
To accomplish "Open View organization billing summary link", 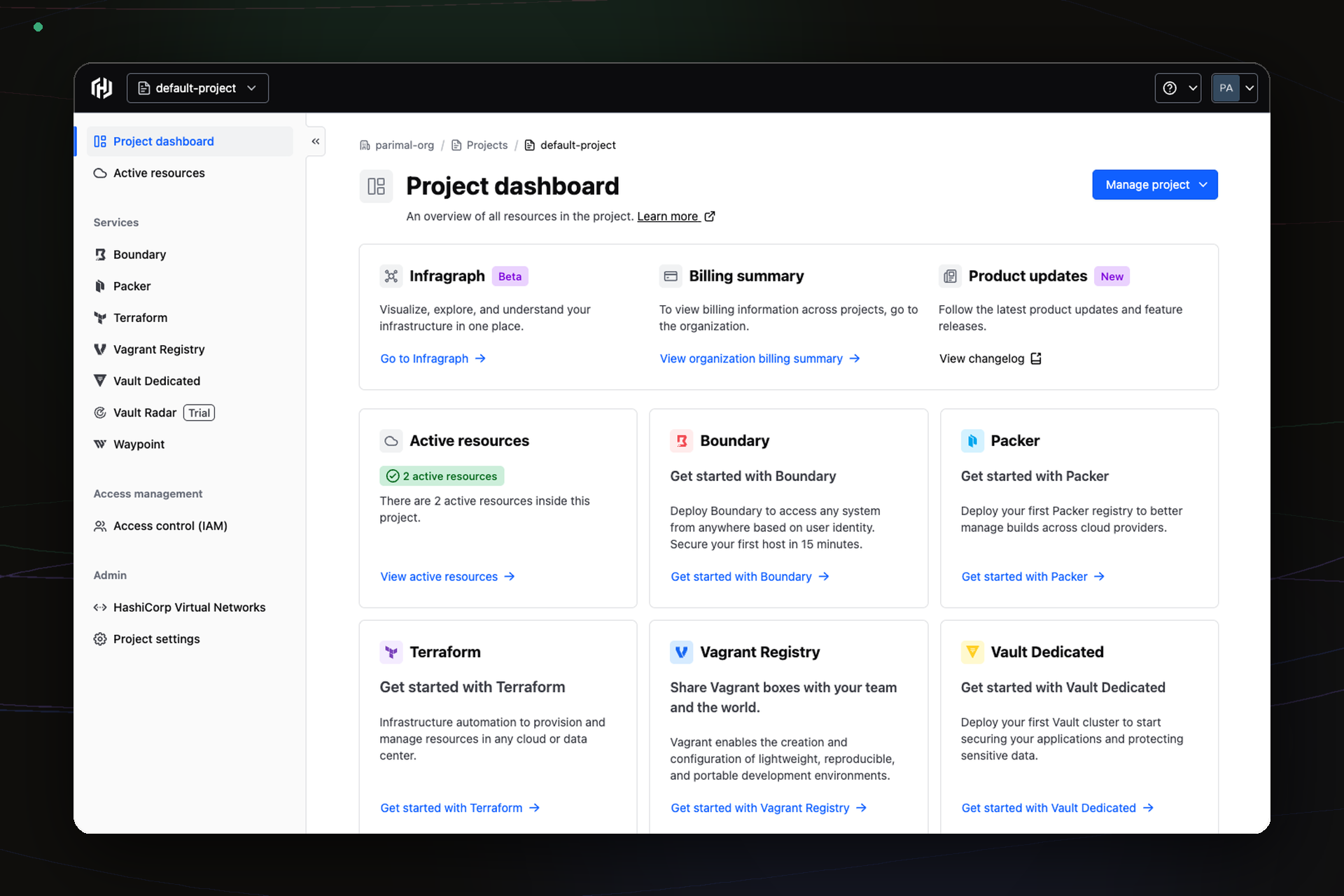I will point(759,358).
